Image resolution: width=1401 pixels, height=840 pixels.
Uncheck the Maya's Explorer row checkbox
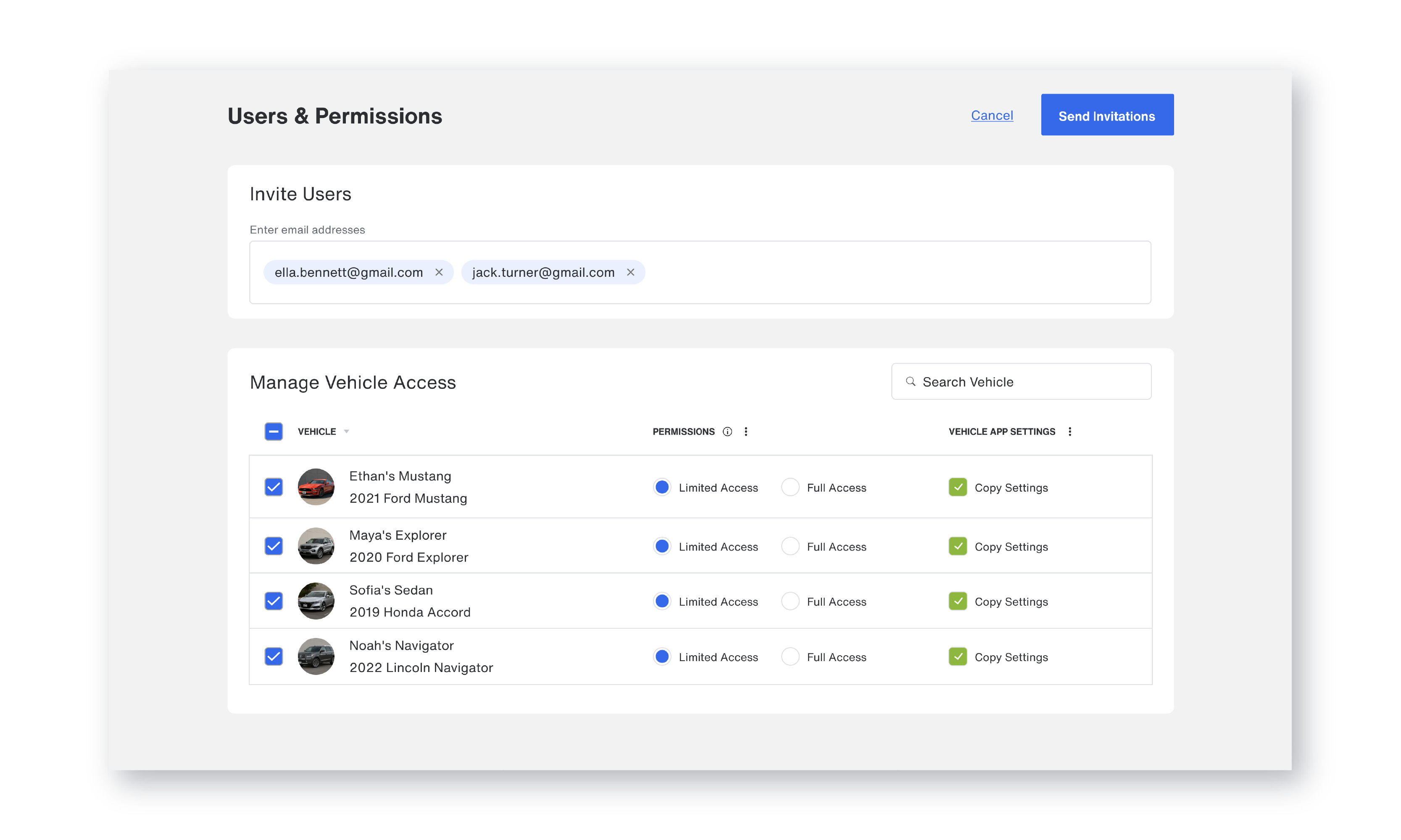[x=274, y=546]
